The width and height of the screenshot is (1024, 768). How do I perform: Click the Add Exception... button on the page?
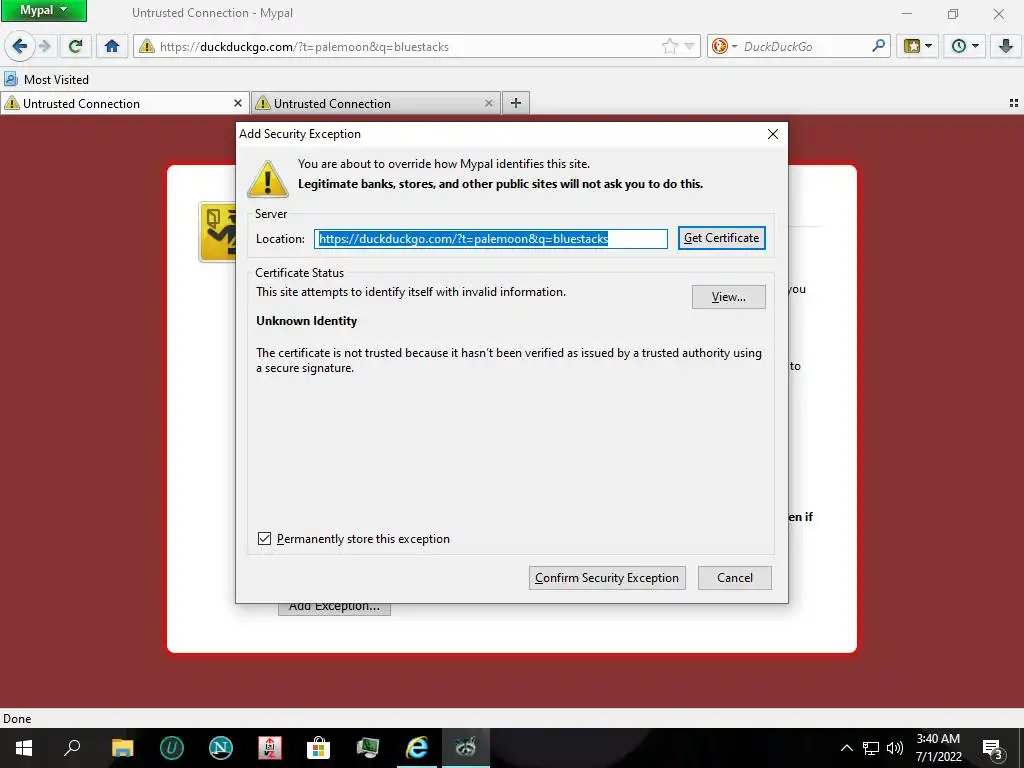(334, 608)
